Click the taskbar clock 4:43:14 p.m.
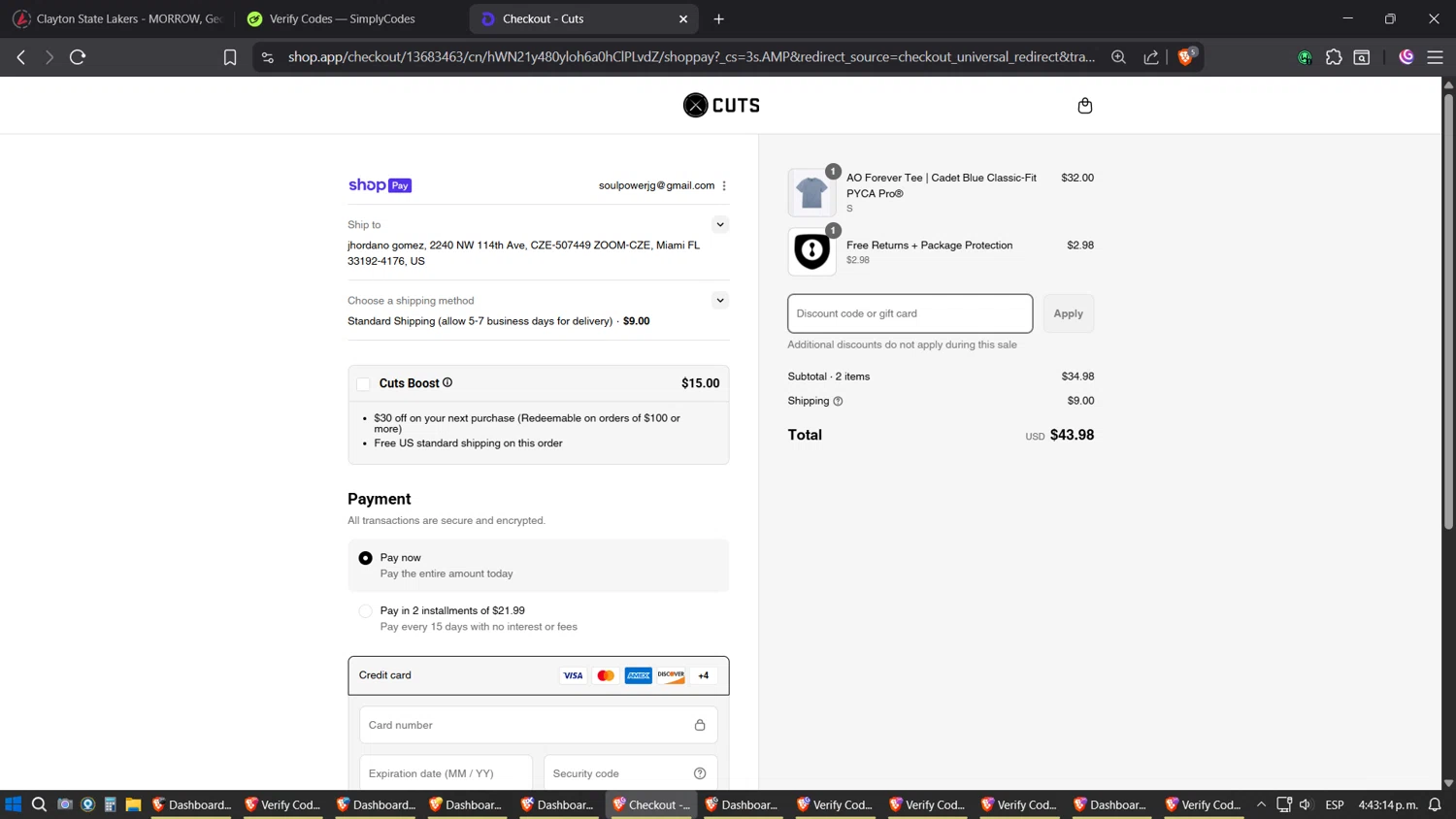This screenshot has width=1456, height=819. pos(1388,804)
